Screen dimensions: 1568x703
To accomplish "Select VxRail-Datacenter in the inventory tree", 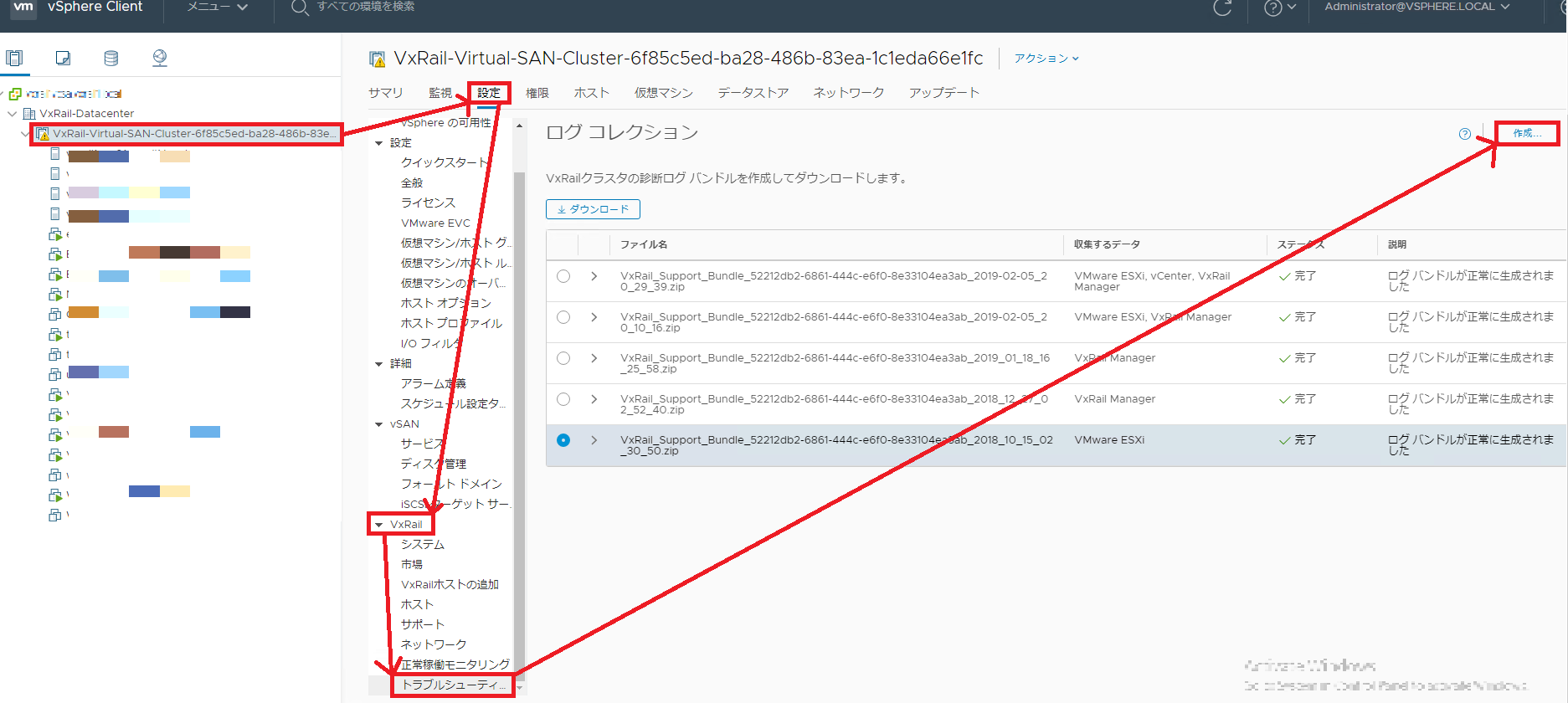I will click(x=87, y=114).
